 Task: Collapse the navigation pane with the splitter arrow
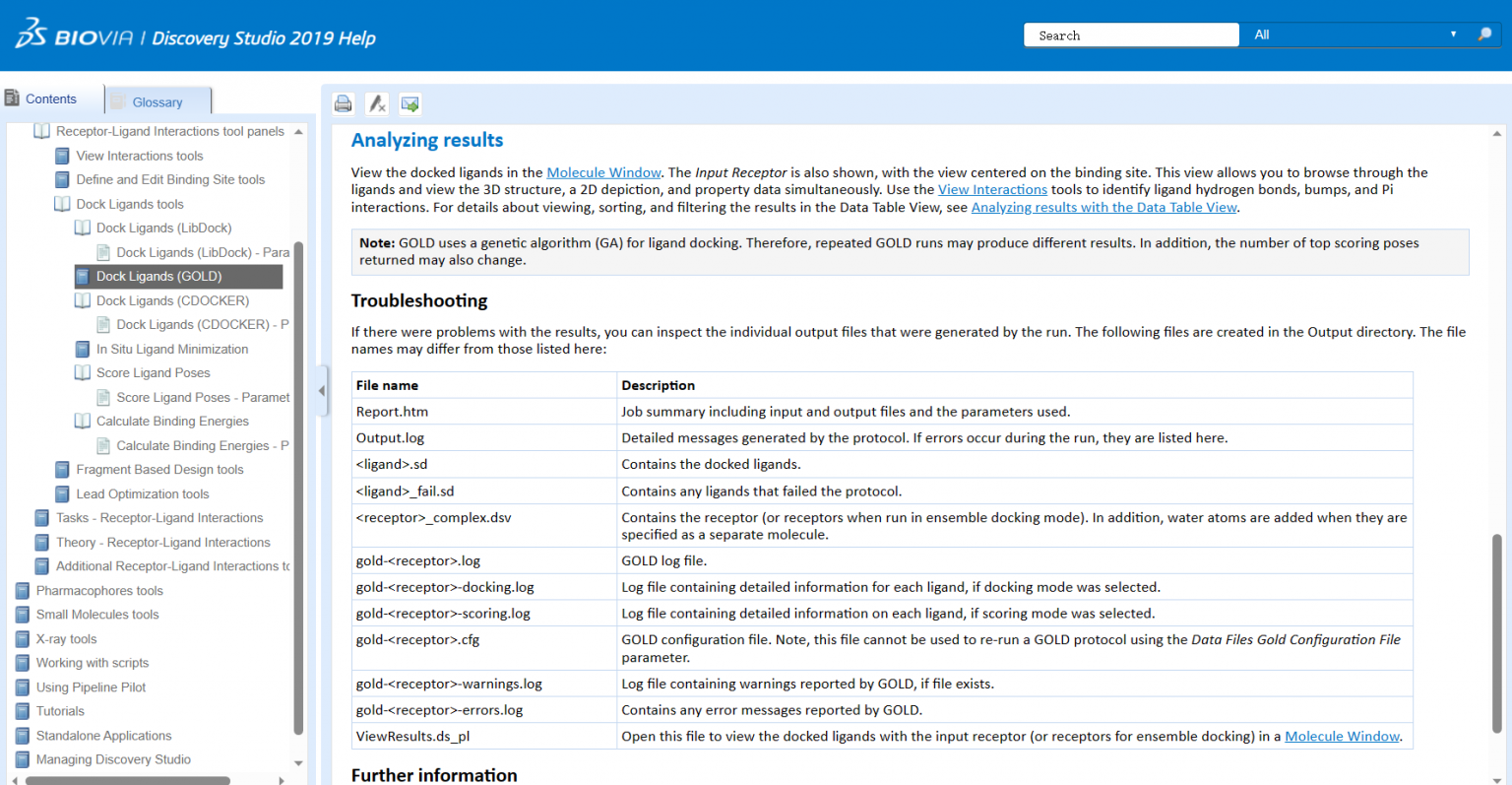[322, 391]
